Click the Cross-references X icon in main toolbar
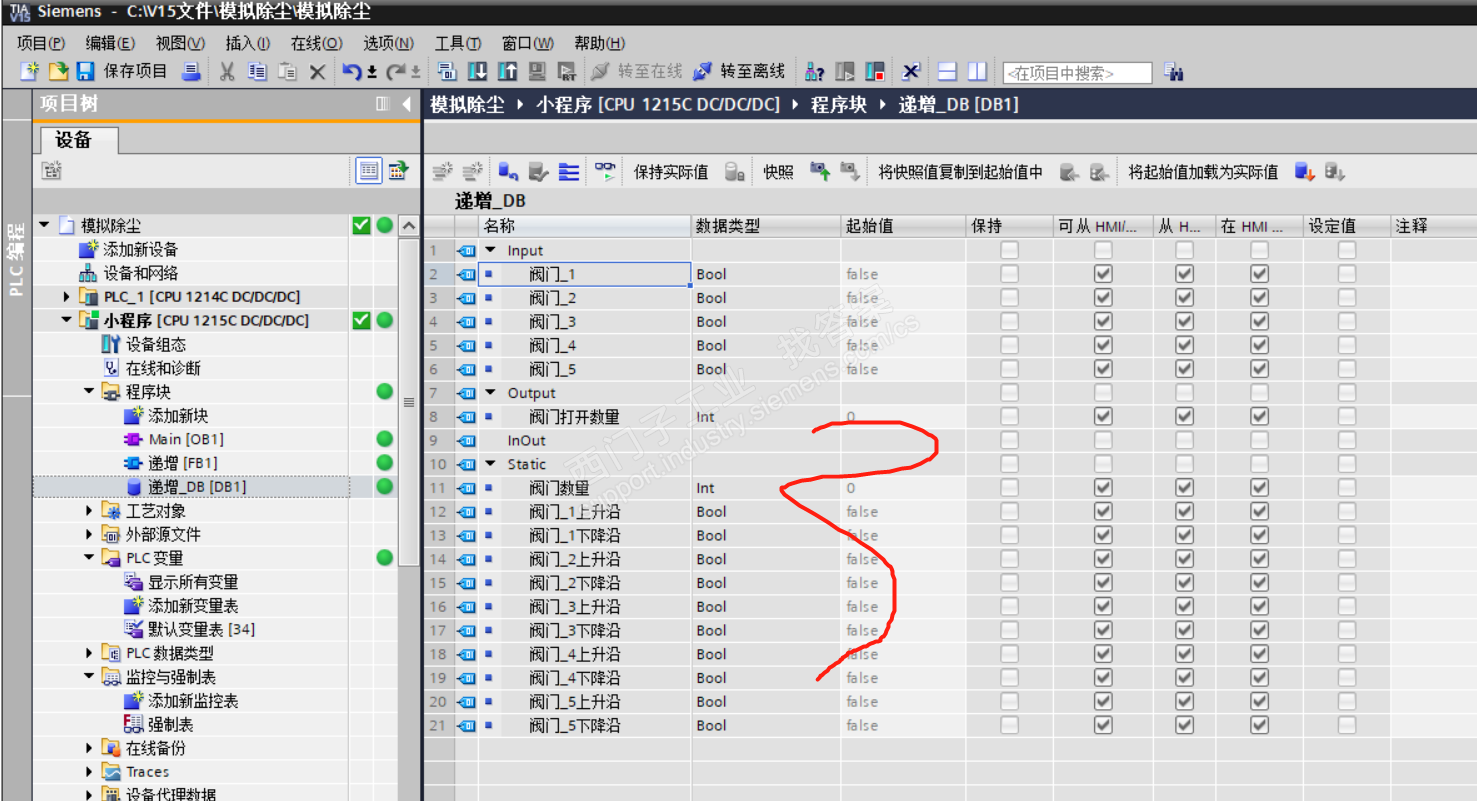Screen dimensions: 1477x801 tap(910, 71)
